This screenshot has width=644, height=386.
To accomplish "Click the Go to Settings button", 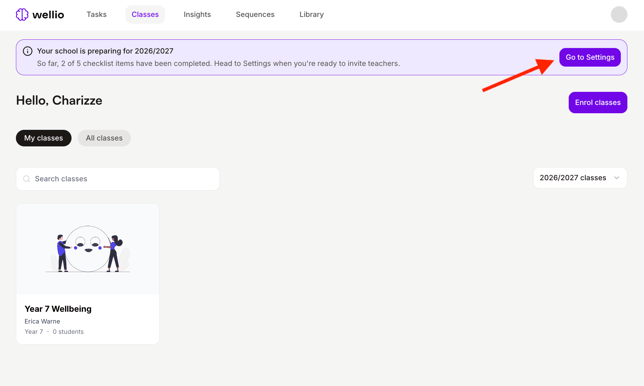I will pos(590,57).
